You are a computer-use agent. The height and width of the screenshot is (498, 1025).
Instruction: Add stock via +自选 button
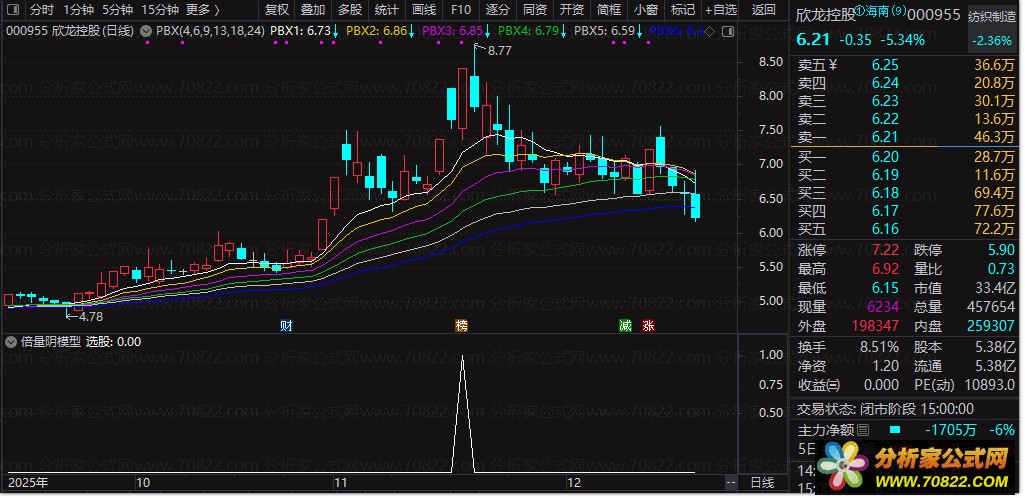[x=720, y=10]
